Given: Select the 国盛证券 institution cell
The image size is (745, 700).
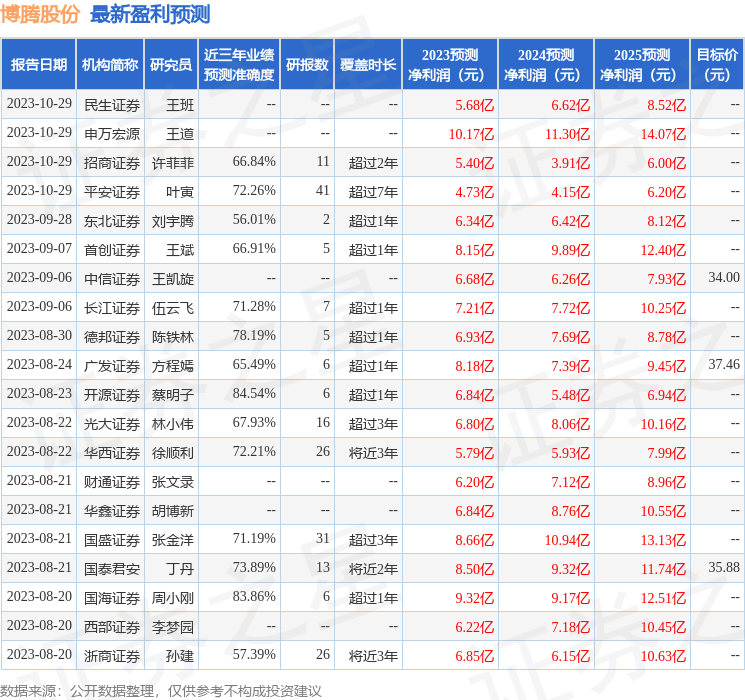Looking at the screenshot, I should [112, 540].
